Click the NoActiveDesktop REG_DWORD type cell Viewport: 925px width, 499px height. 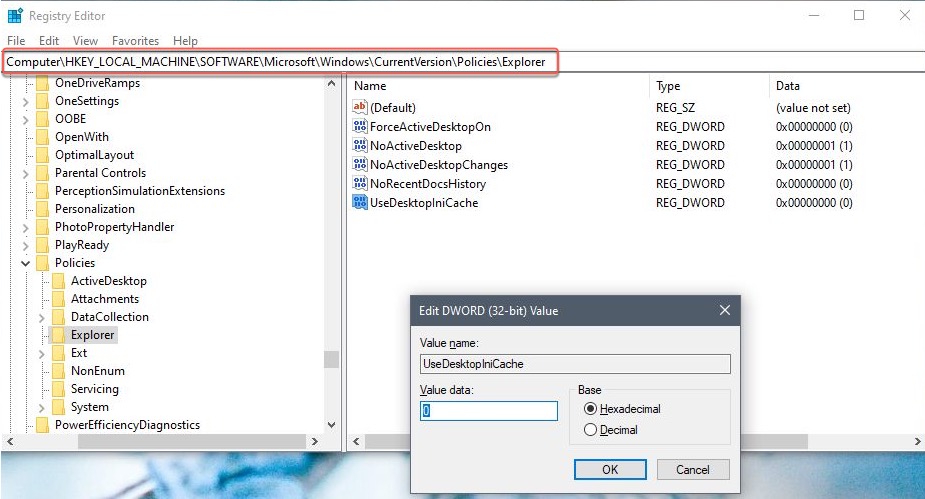[690, 145]
